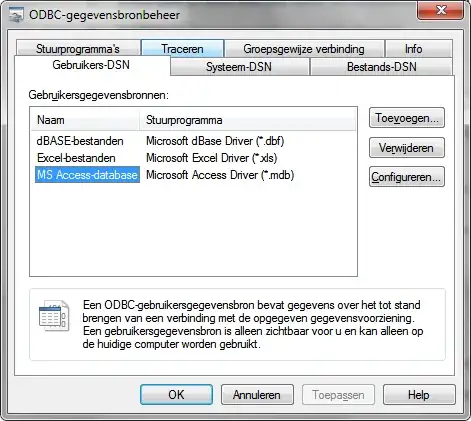Close the ODBC-gegevensbronbeheer window
Image resolution: width=471 pixels, height=421 pixels.
tap(441, 11)
